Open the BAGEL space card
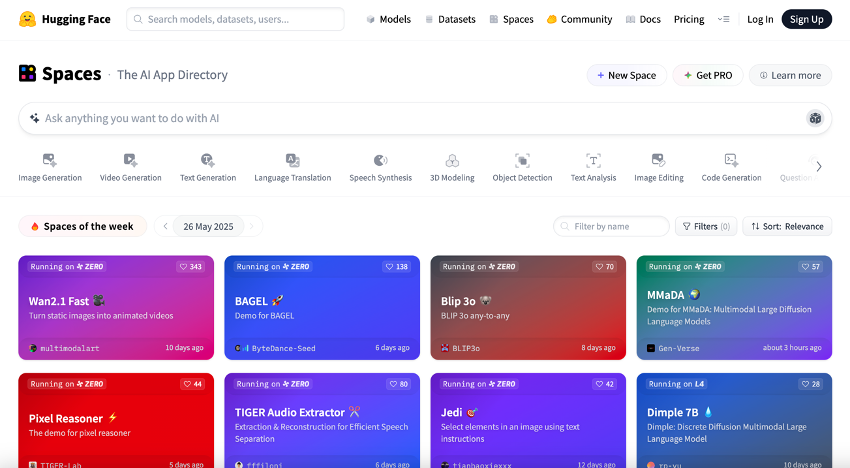 (x=322, y=307)
